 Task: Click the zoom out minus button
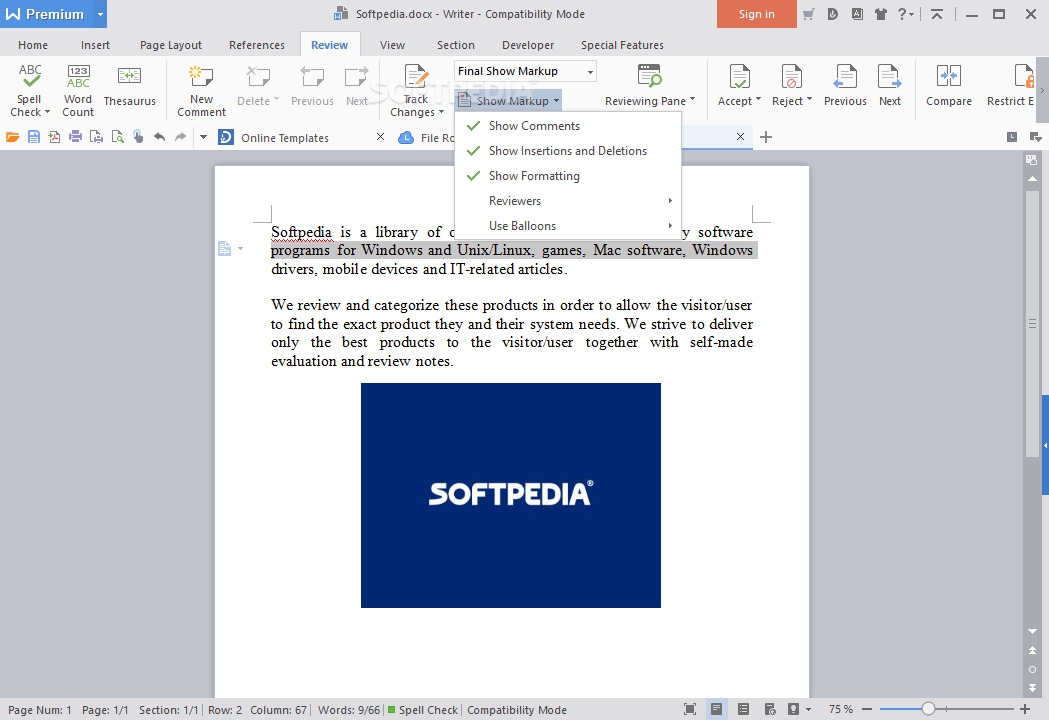coord(867,709)
